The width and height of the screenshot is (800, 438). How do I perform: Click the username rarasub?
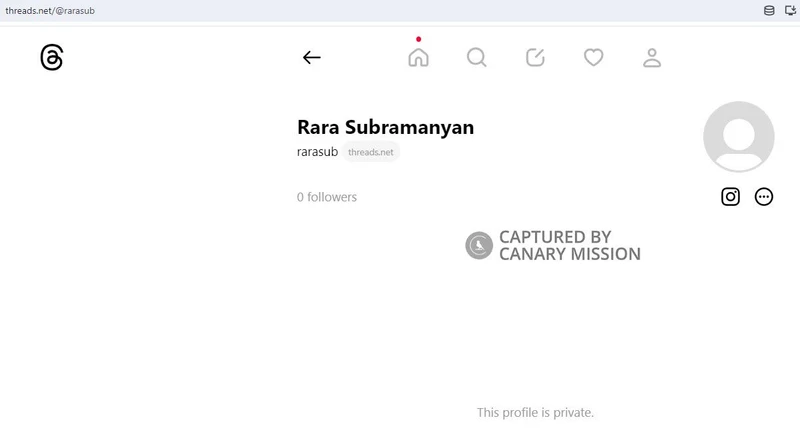point(317,152)
